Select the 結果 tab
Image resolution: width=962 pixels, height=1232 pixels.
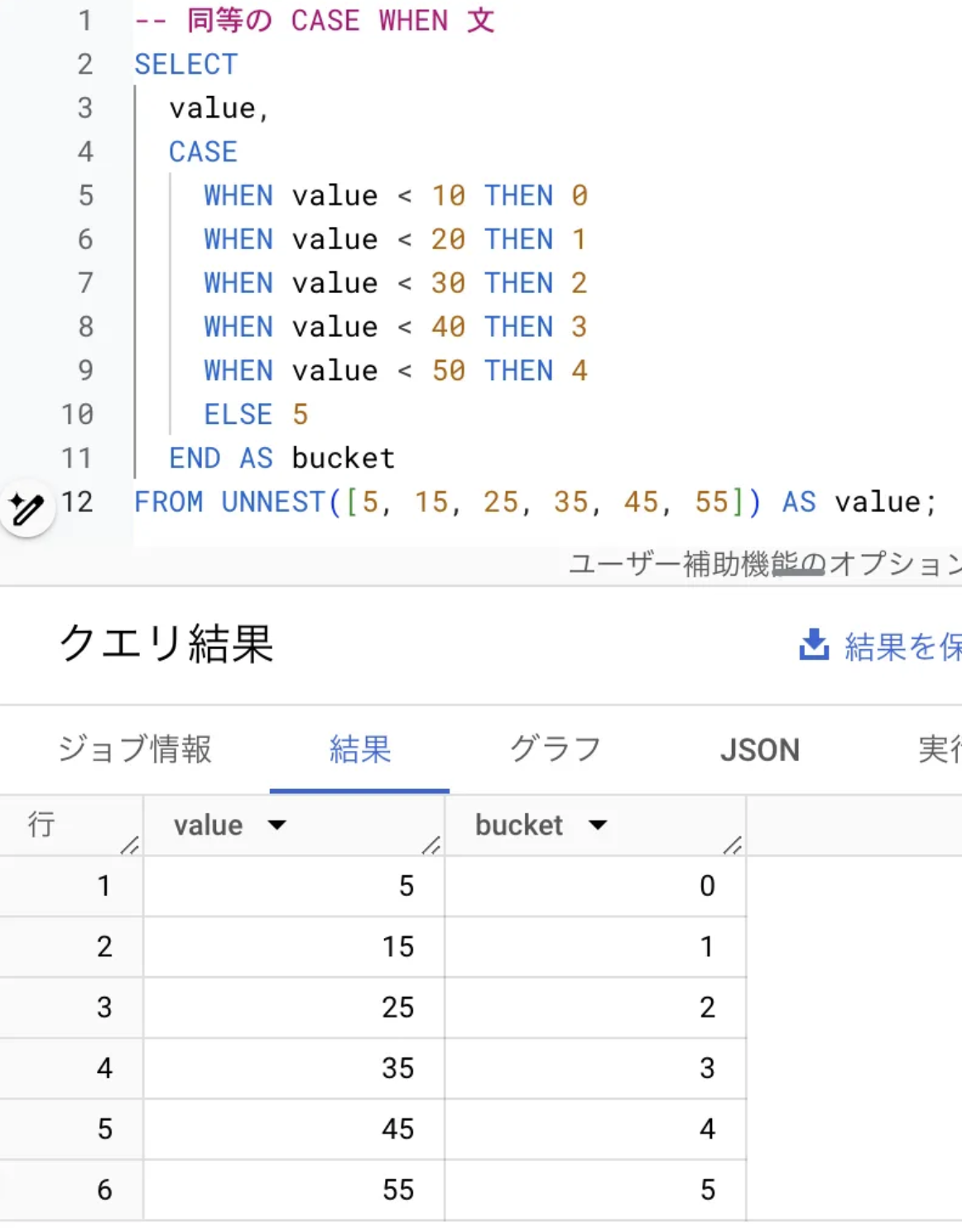359,749
